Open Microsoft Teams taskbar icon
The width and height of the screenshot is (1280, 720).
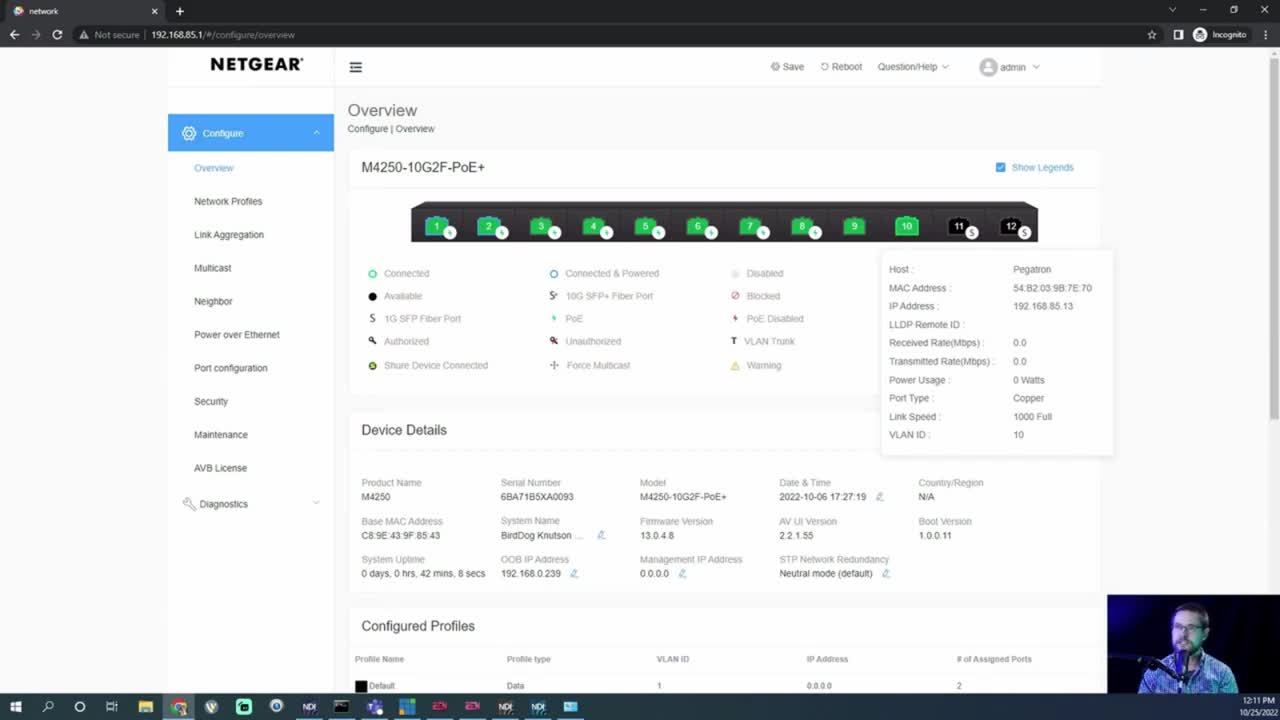(x=374, y=707)
